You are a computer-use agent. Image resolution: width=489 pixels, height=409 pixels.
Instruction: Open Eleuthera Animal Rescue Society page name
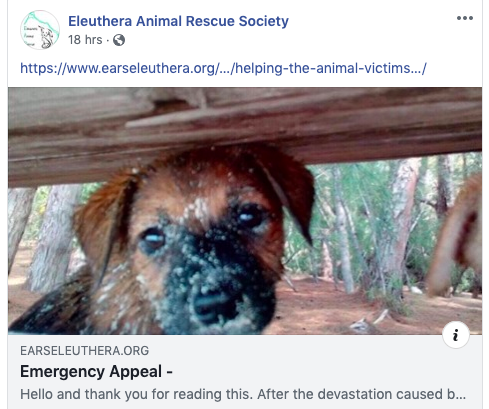[x=178, y=21]
